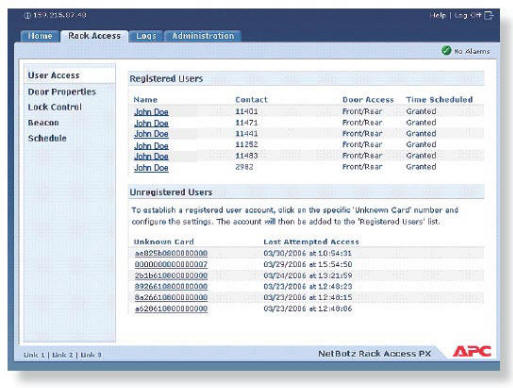
Task: Click contact value 11471
Action: (x=247, y=123)
